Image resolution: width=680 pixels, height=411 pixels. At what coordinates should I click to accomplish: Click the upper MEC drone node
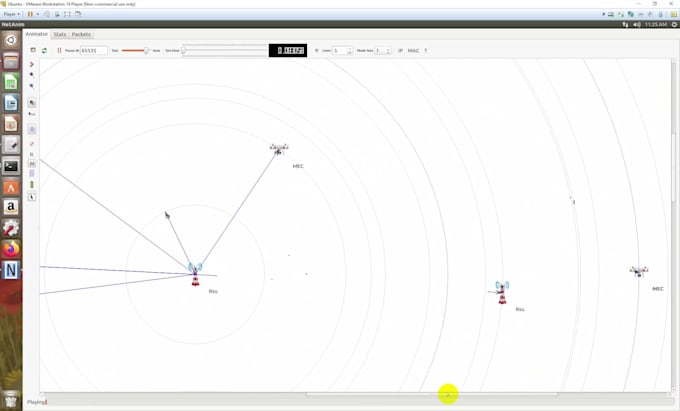point(279,149)
